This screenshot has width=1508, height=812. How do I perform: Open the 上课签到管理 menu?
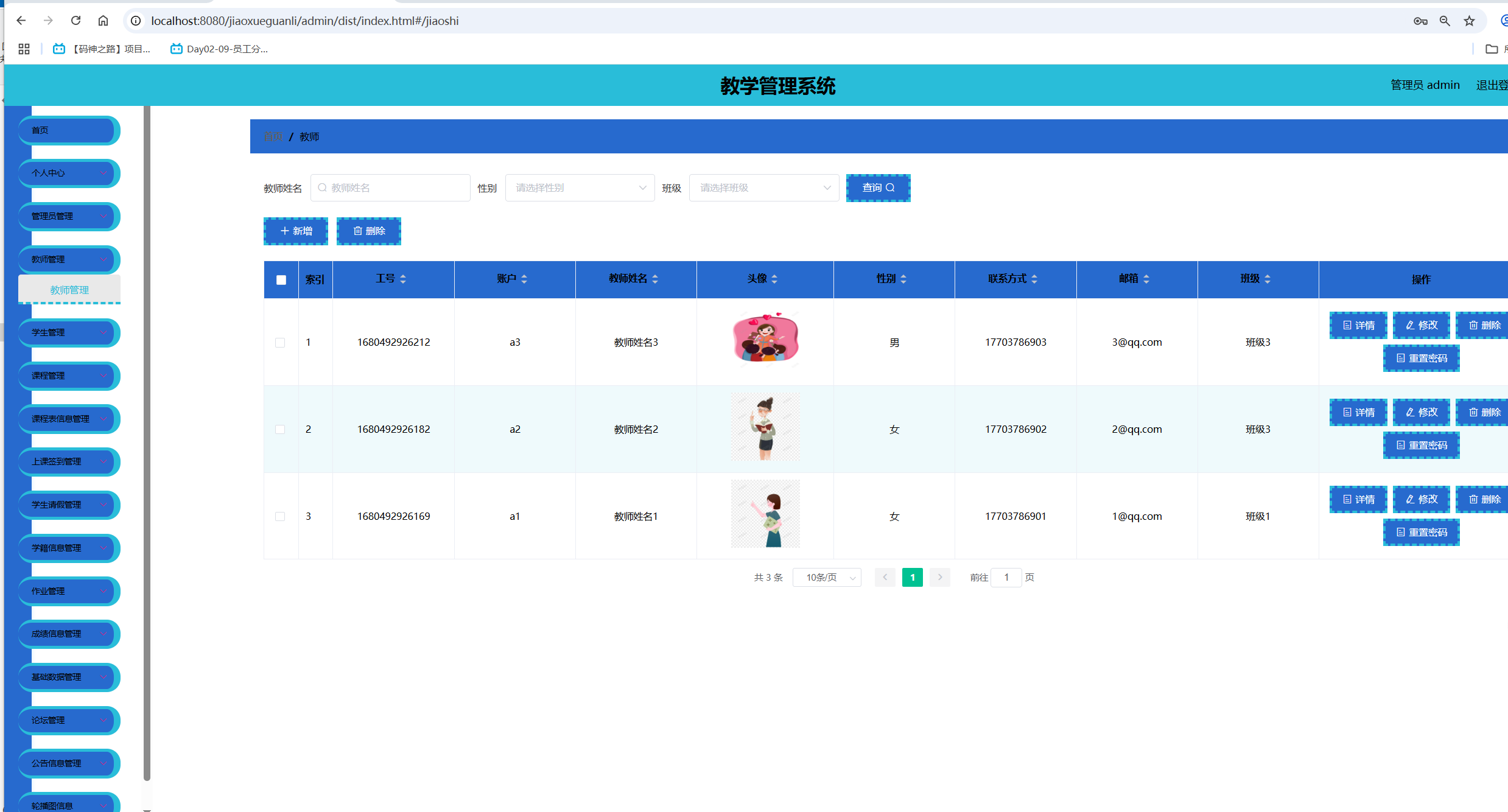69,461
